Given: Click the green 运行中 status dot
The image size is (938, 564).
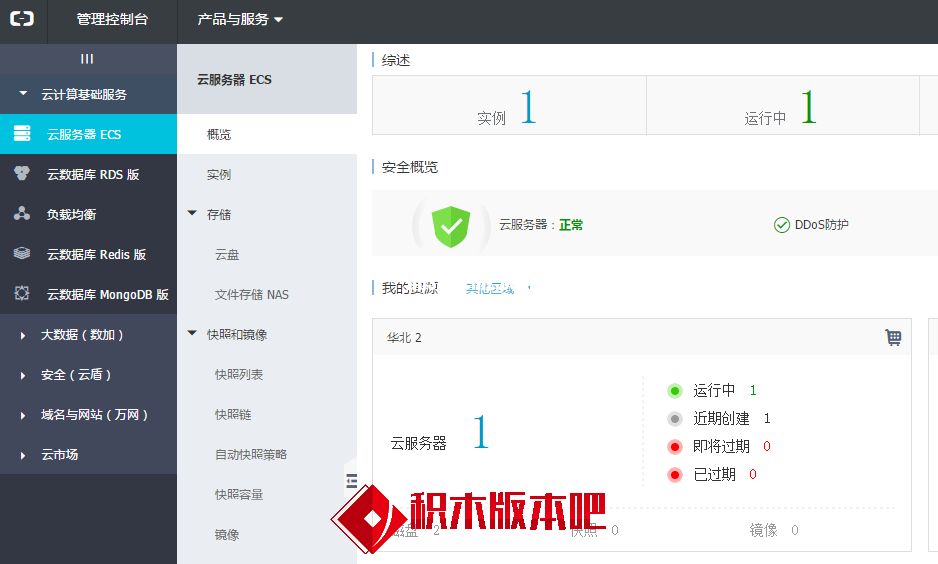Looking at the screenshot, I should [x=675, y=391].
